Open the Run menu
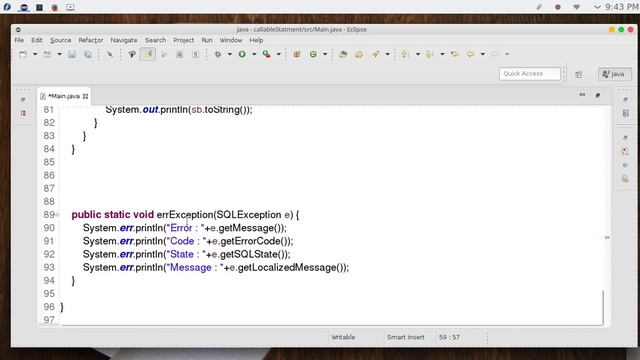The image size is (640, 360). 207,40
